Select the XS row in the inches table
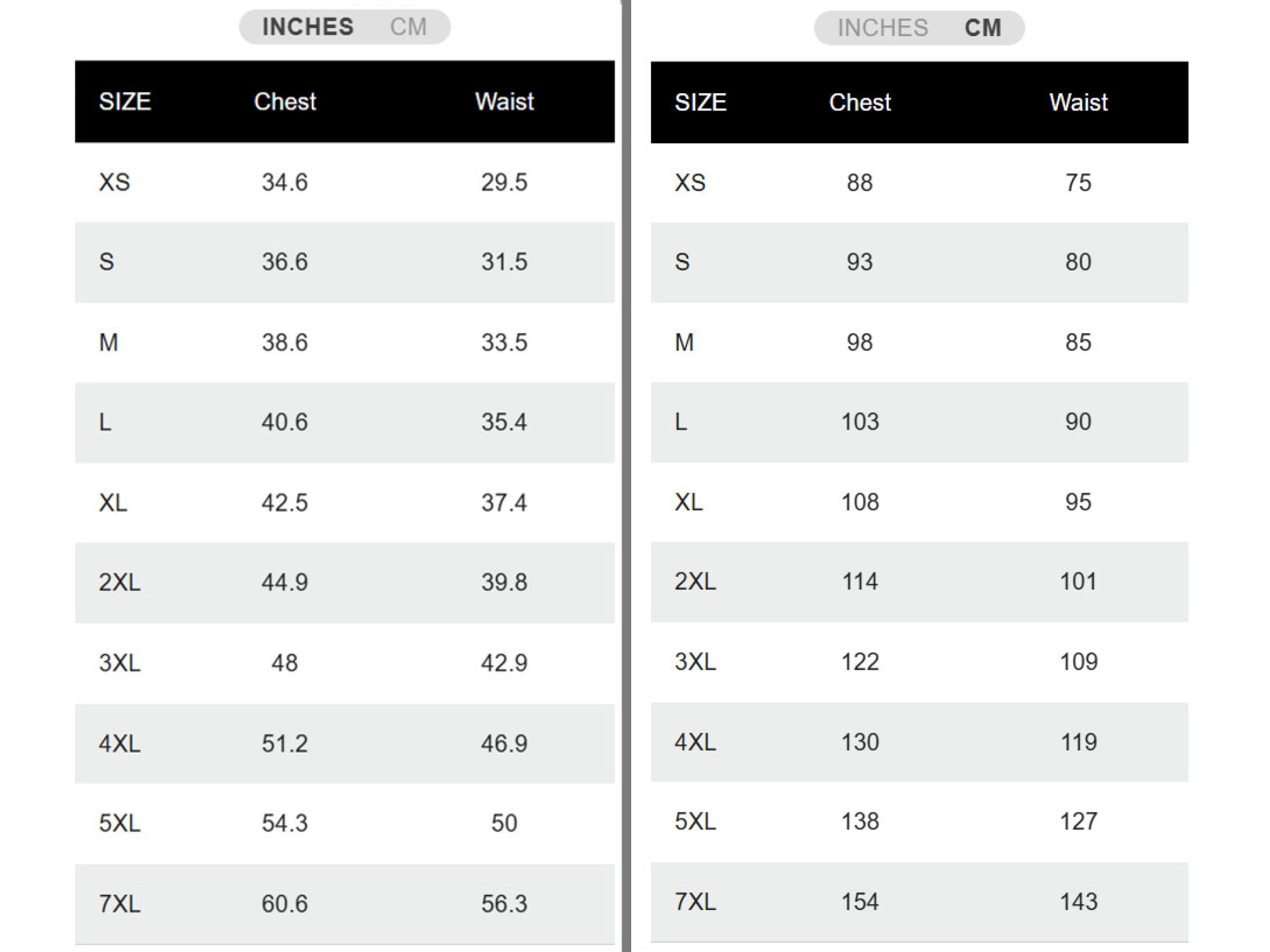1270x952 pixels. tap(345, 182)
